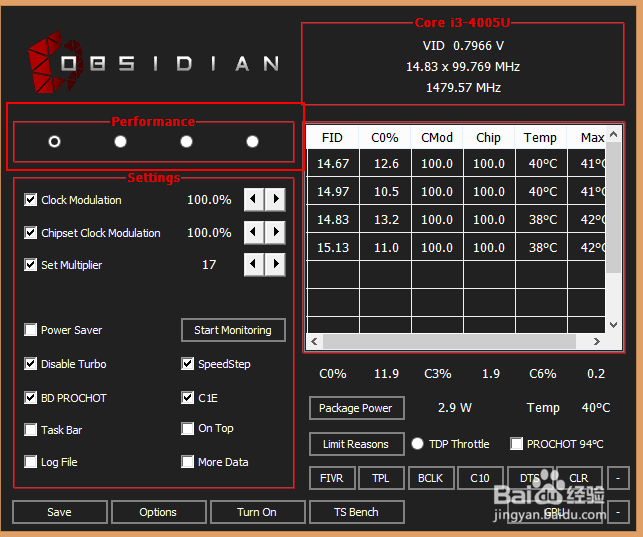This screenshot has width=643, height=537.
Task: Select the first Performance profile radio button
Action: [x=54, y=141]
